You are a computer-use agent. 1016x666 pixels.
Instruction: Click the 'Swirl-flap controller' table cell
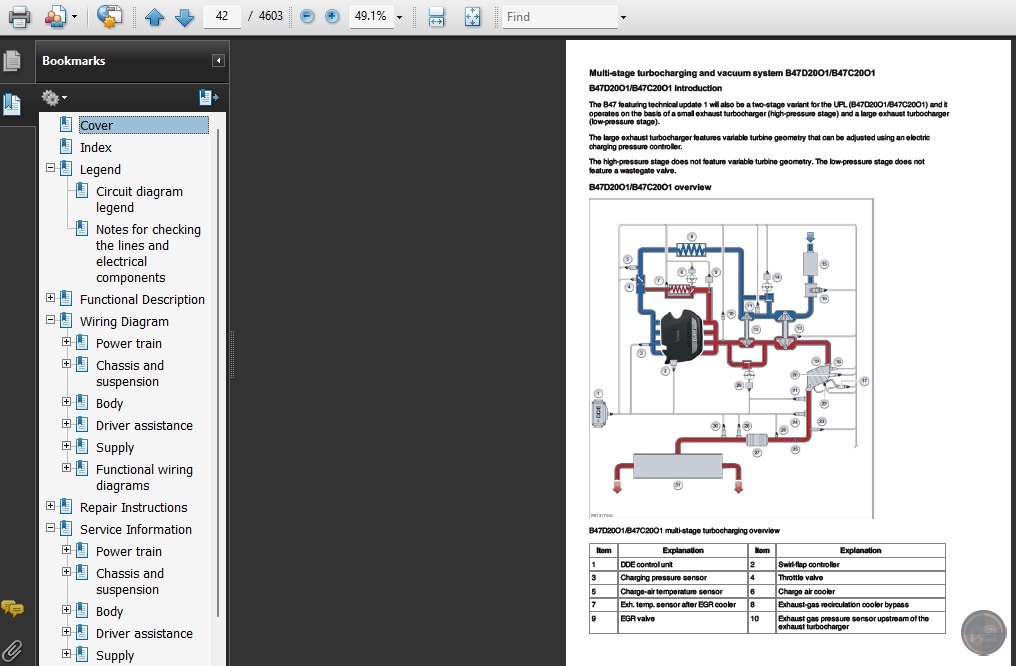point(860,564)
